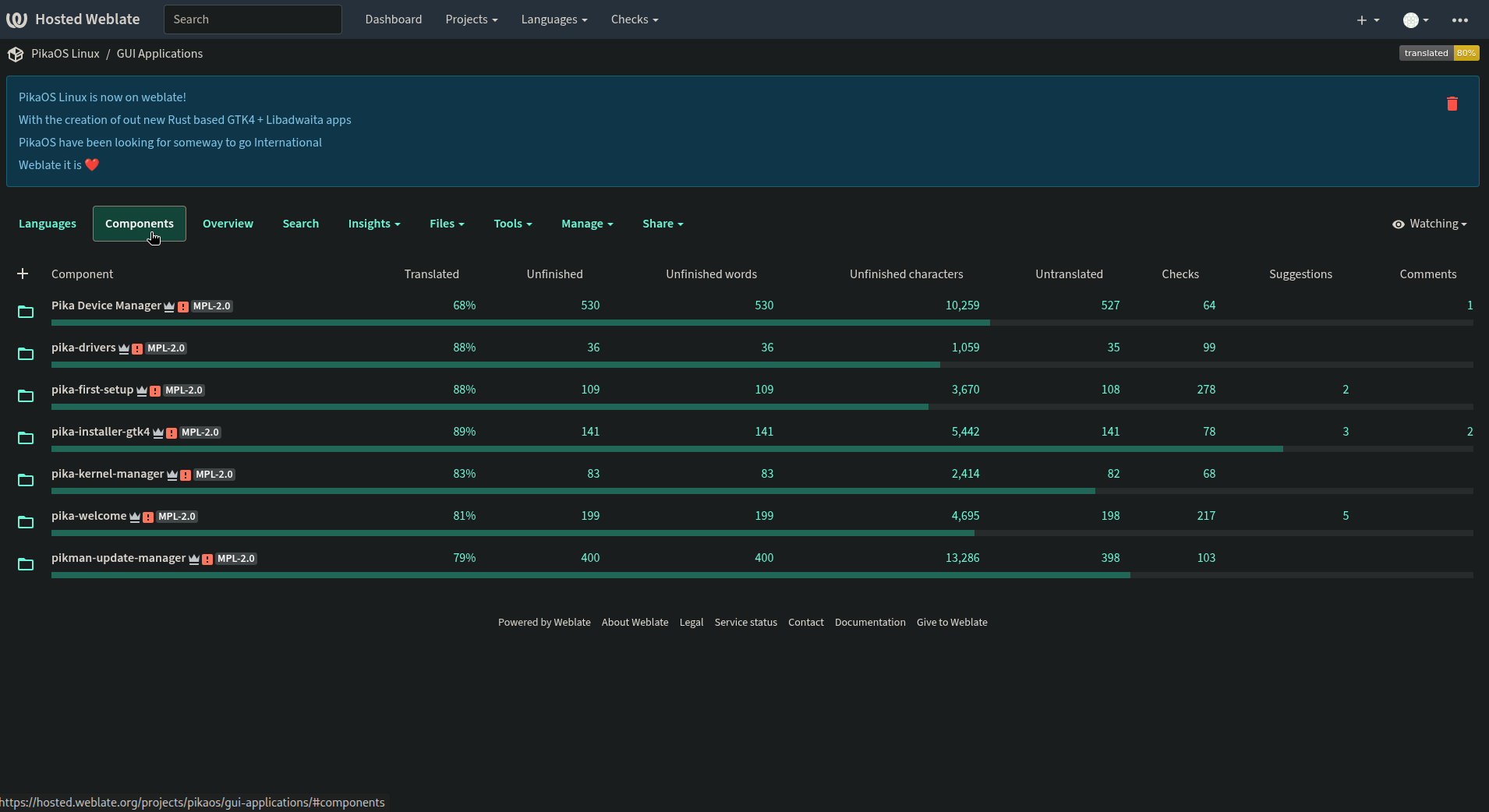Open the Manage dropdown

[x=587, y=224]
